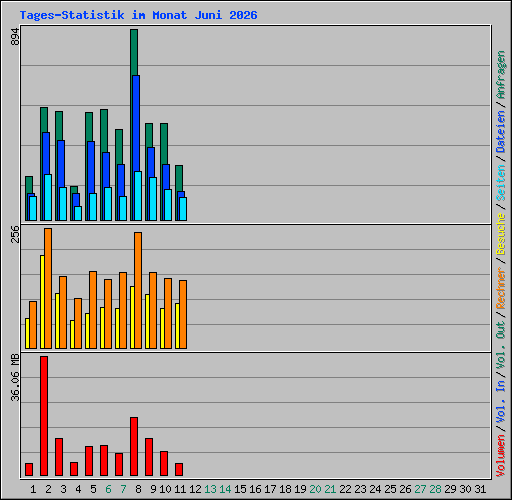Click the cyan Seiten bar for day 9

pyautogui.click(x=153, y=199)
